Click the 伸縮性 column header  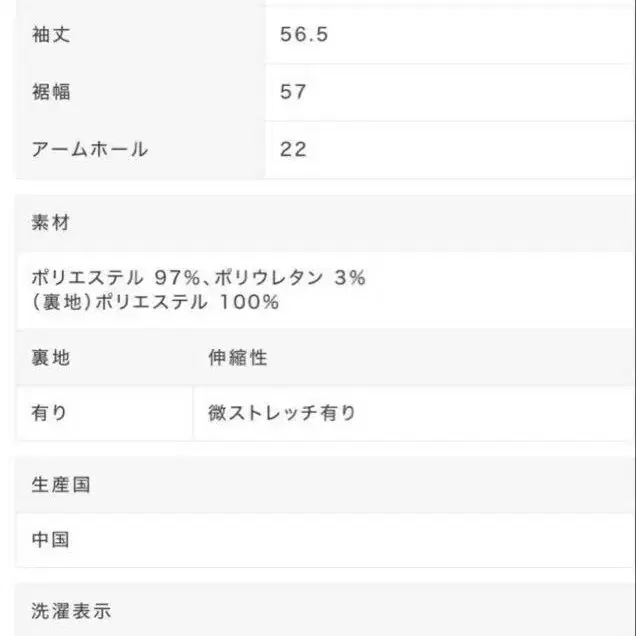pyautogui.click(x=238, y=357)
